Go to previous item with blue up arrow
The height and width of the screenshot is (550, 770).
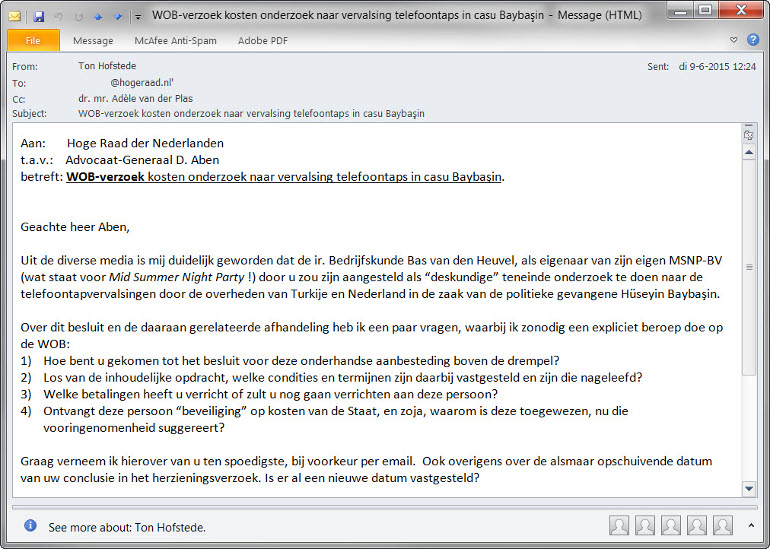click(x=98, y=17)
